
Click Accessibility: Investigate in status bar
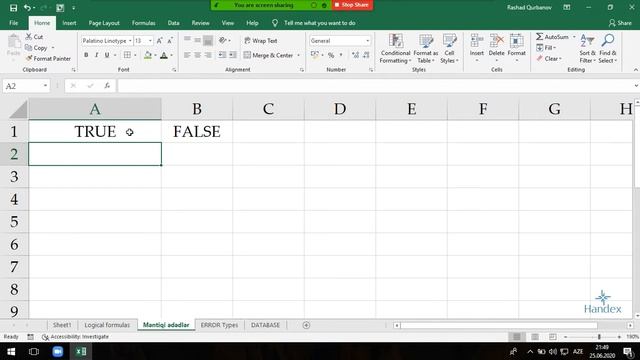point(75,337)
